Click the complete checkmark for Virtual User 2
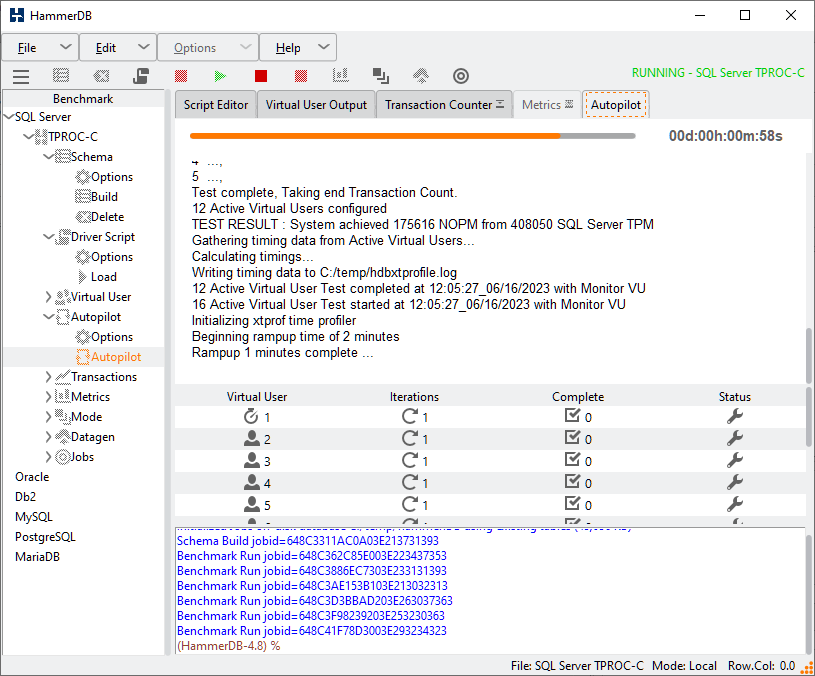This screenshot has width=815, height=676. coord(572,438)
